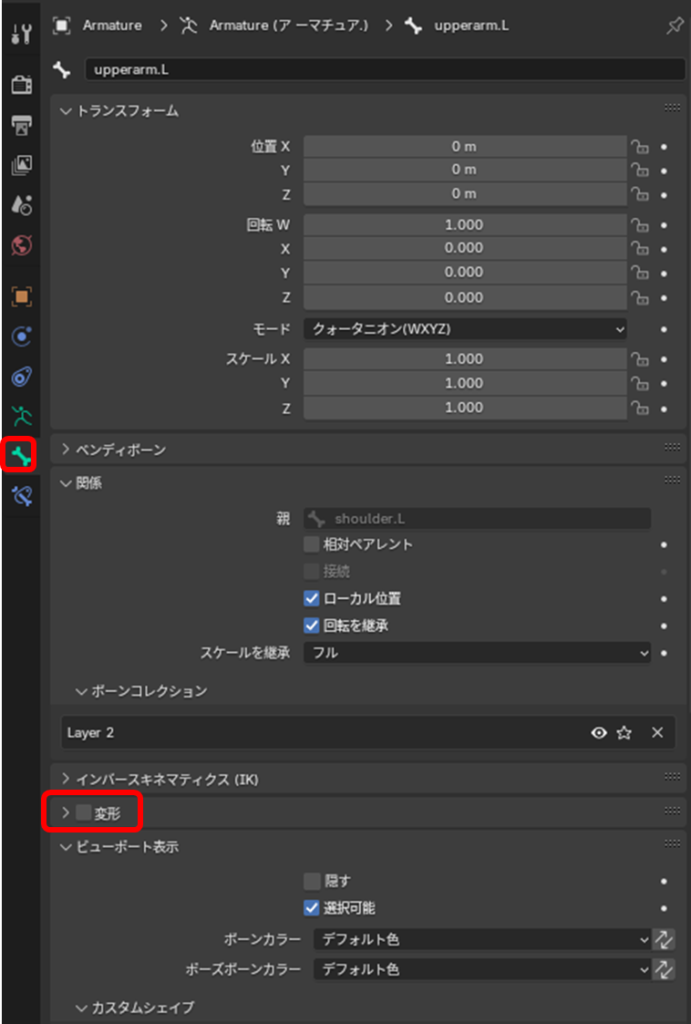This screenshot has height=1024, width=691.
Task: Expand the インバースキネマティクス (IK) panel
Action: pos(160,778)
